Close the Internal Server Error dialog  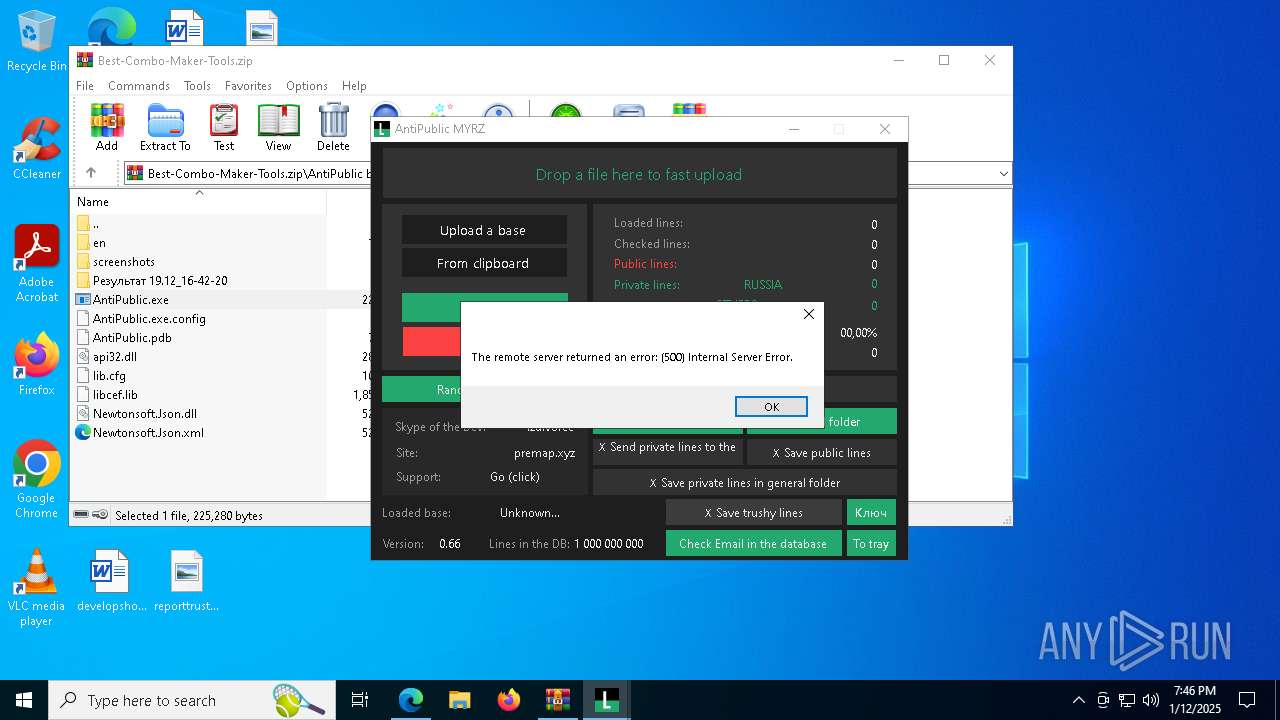[808, 314]
